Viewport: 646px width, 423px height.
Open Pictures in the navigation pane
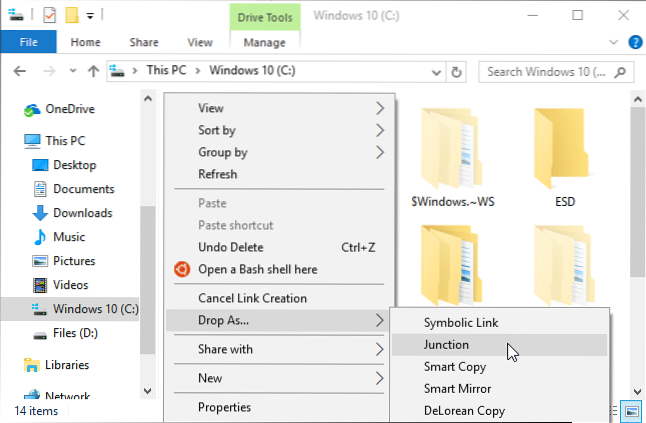64,261
